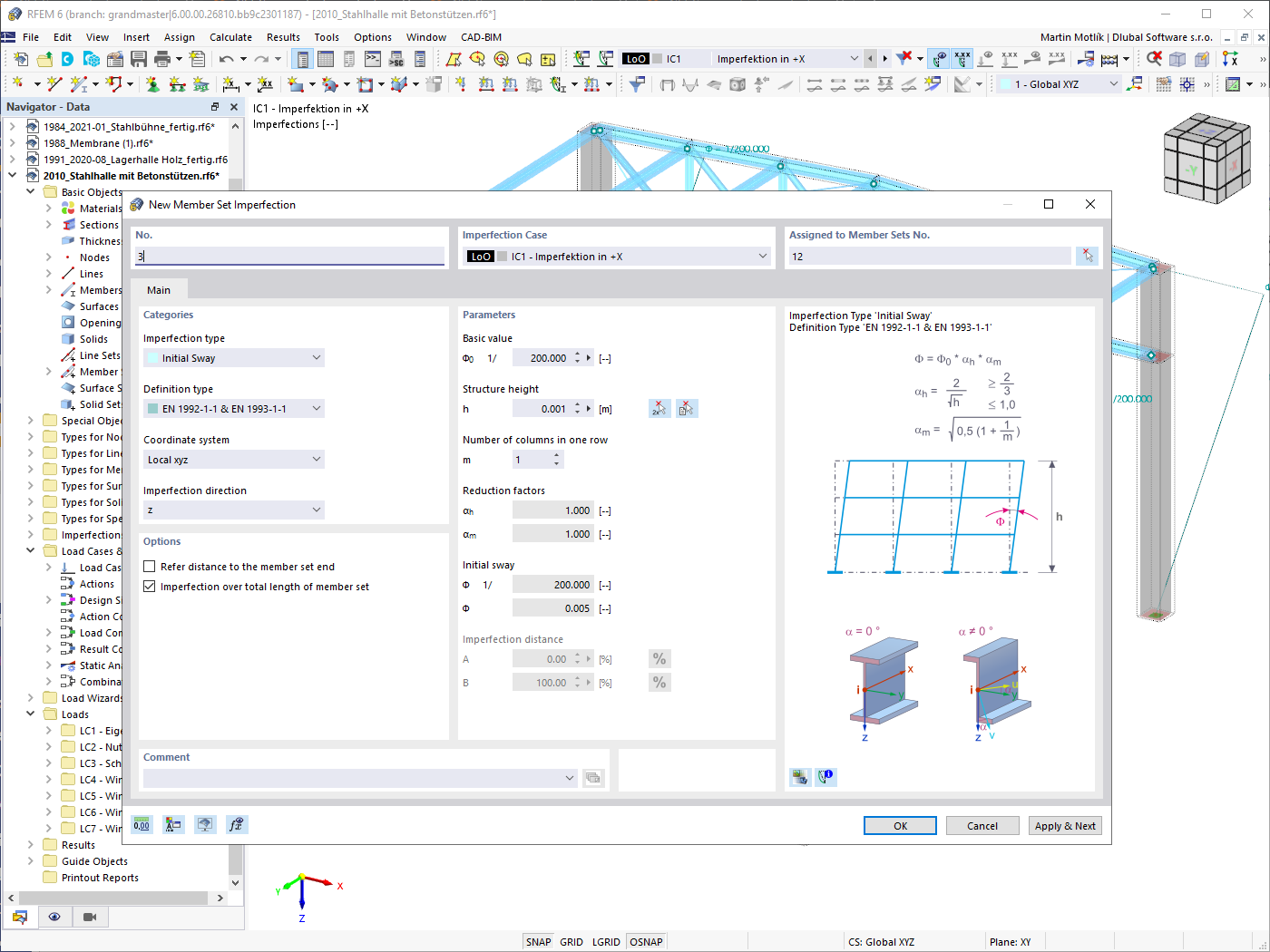Click the percent button for distance A
This screenshot has height=952, width=1270.
[659, 659]
